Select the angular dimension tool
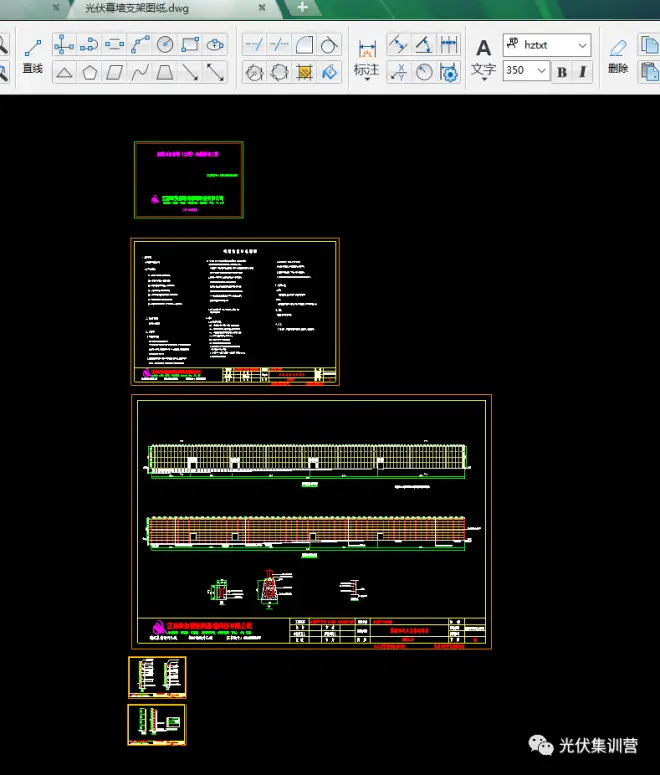 tap(424, 45)
